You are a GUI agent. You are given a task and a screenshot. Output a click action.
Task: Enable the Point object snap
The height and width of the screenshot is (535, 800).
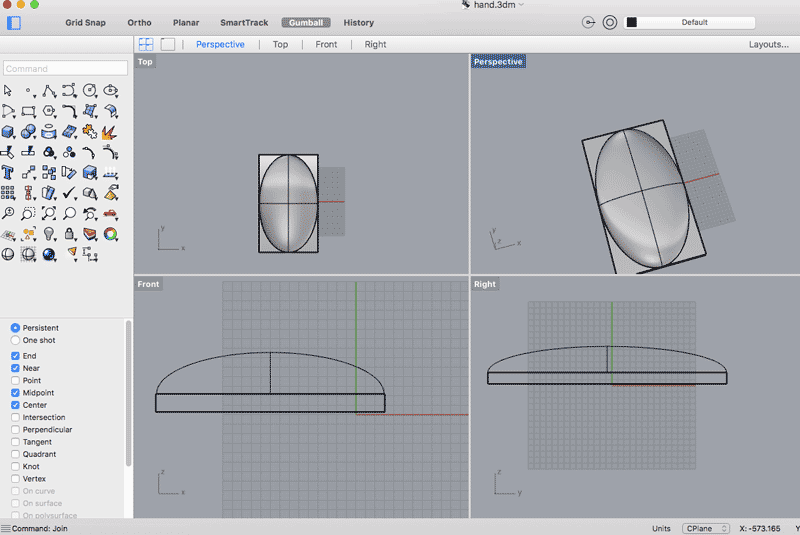tap(15, 380)
